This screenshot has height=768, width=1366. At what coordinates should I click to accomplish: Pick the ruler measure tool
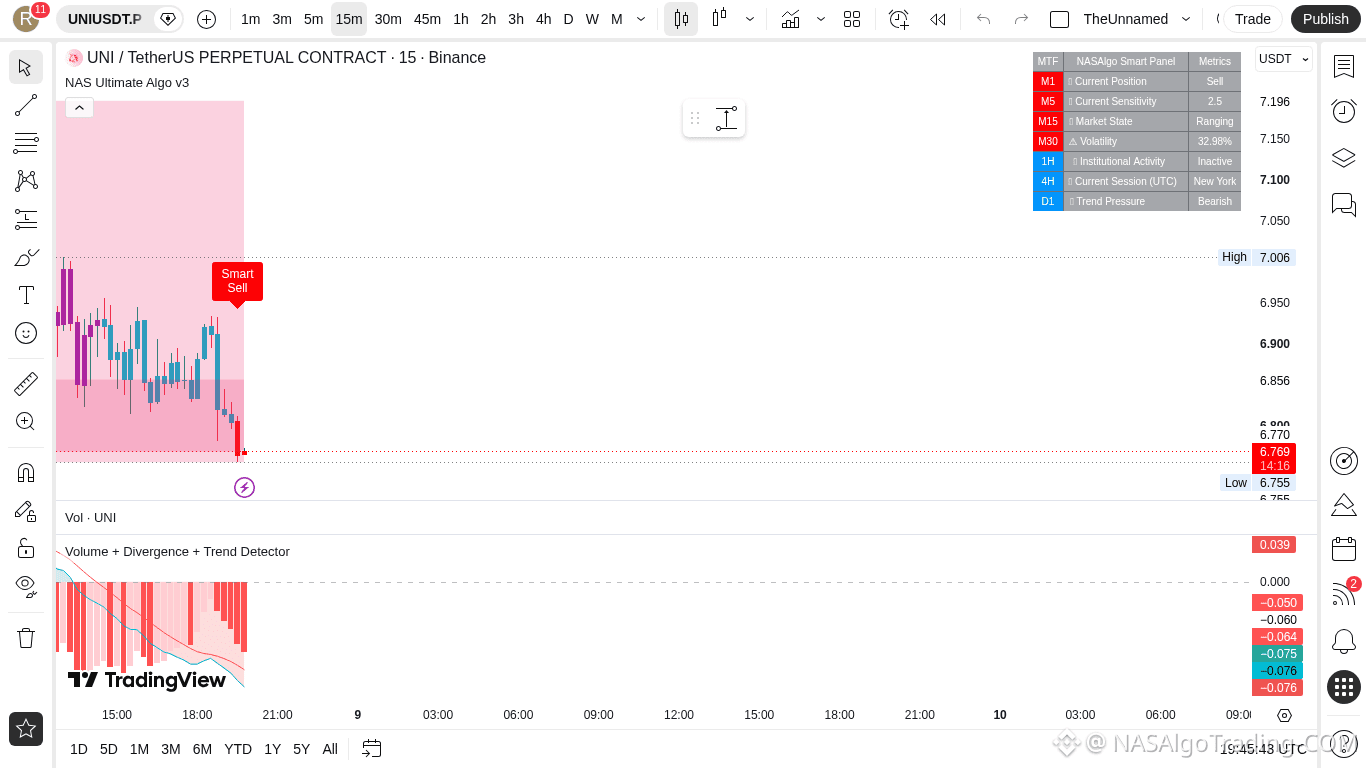click(26, 384)
